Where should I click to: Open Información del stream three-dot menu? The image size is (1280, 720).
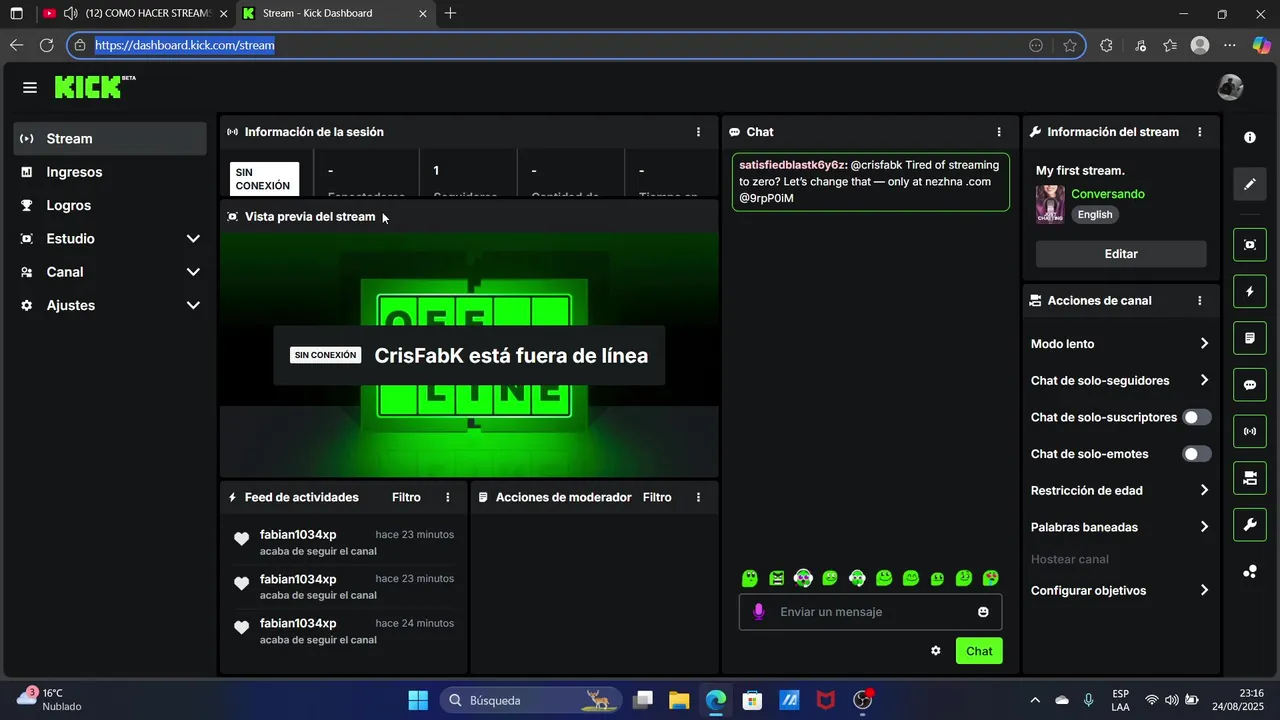1200,132
